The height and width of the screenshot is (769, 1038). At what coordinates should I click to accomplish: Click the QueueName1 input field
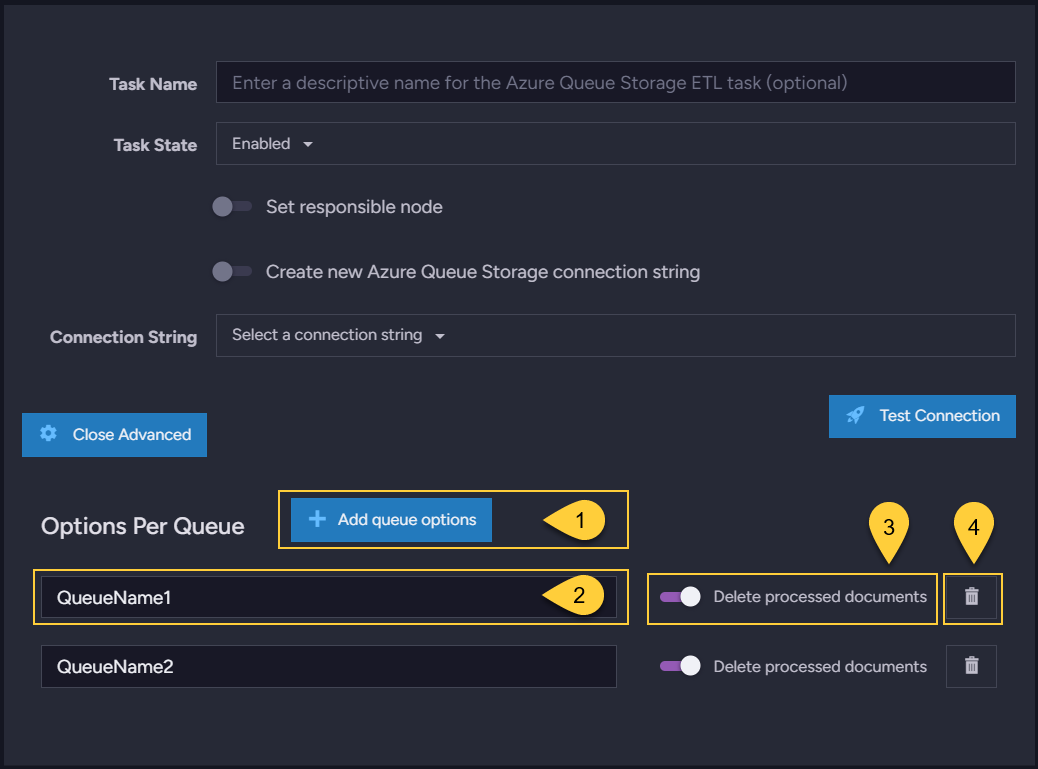[329, 597]
